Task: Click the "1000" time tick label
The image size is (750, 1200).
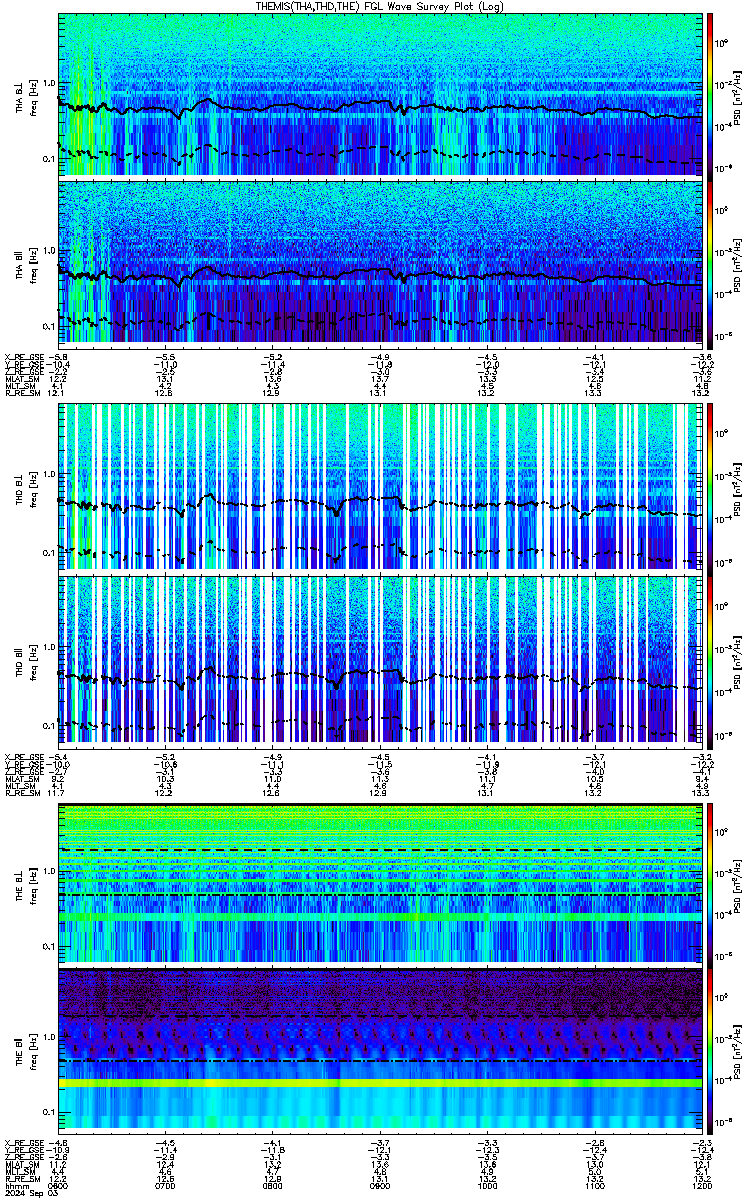Action: tap(487, 1184)
